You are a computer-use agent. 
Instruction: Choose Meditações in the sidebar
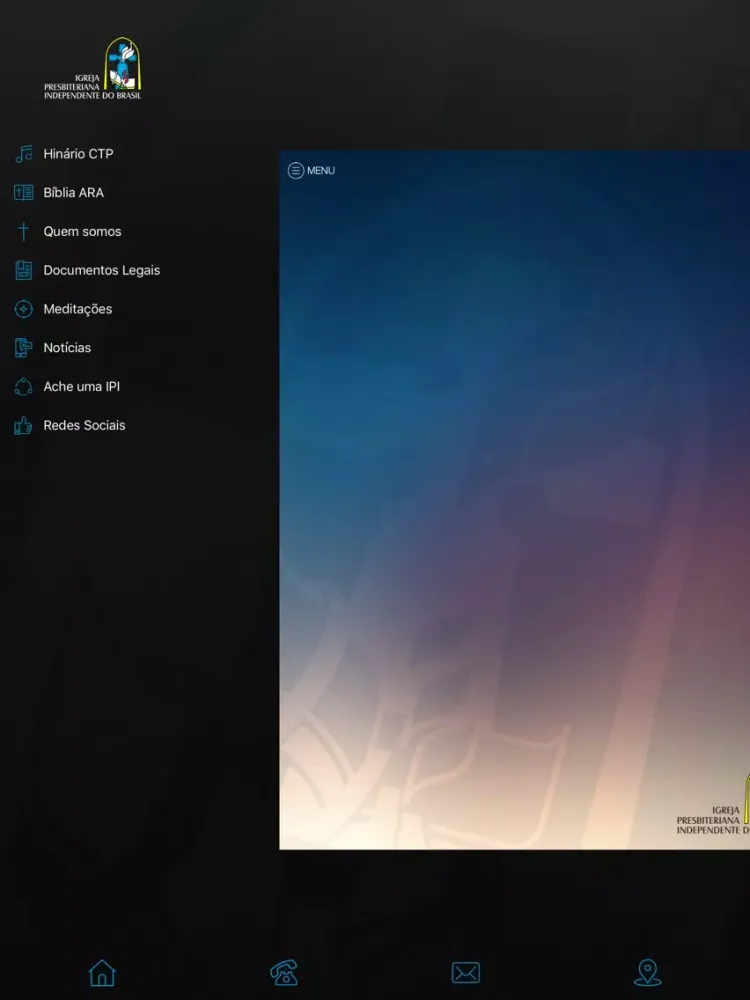(x=78, y=309)
